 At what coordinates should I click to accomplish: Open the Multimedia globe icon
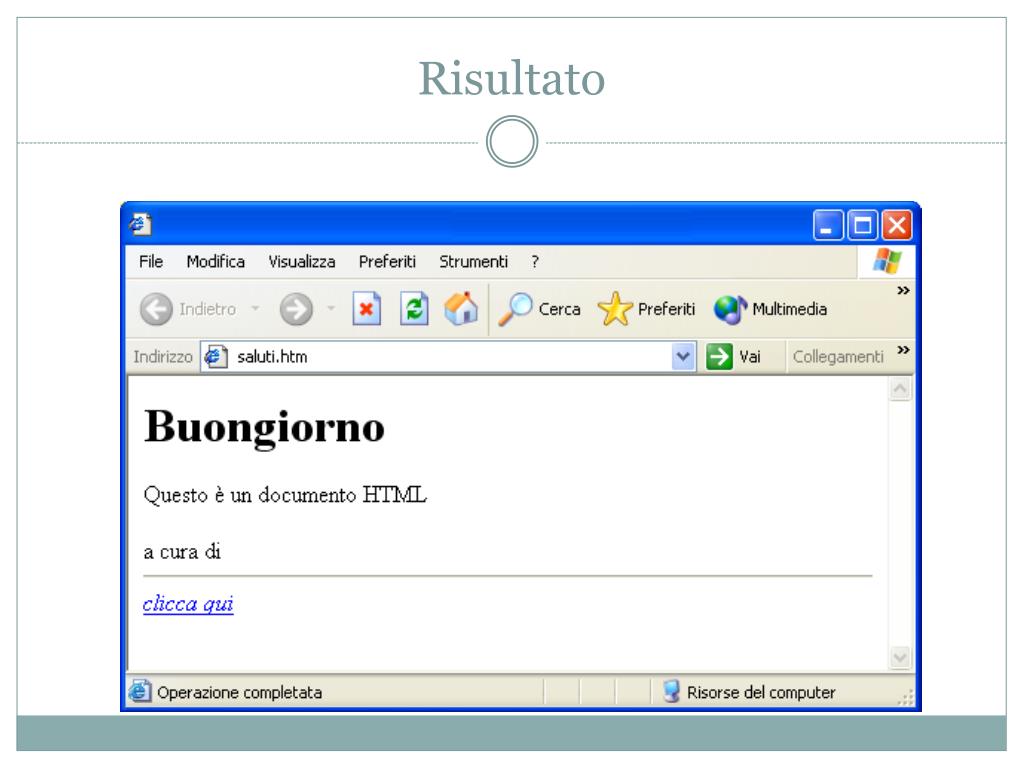click(730, 309)
